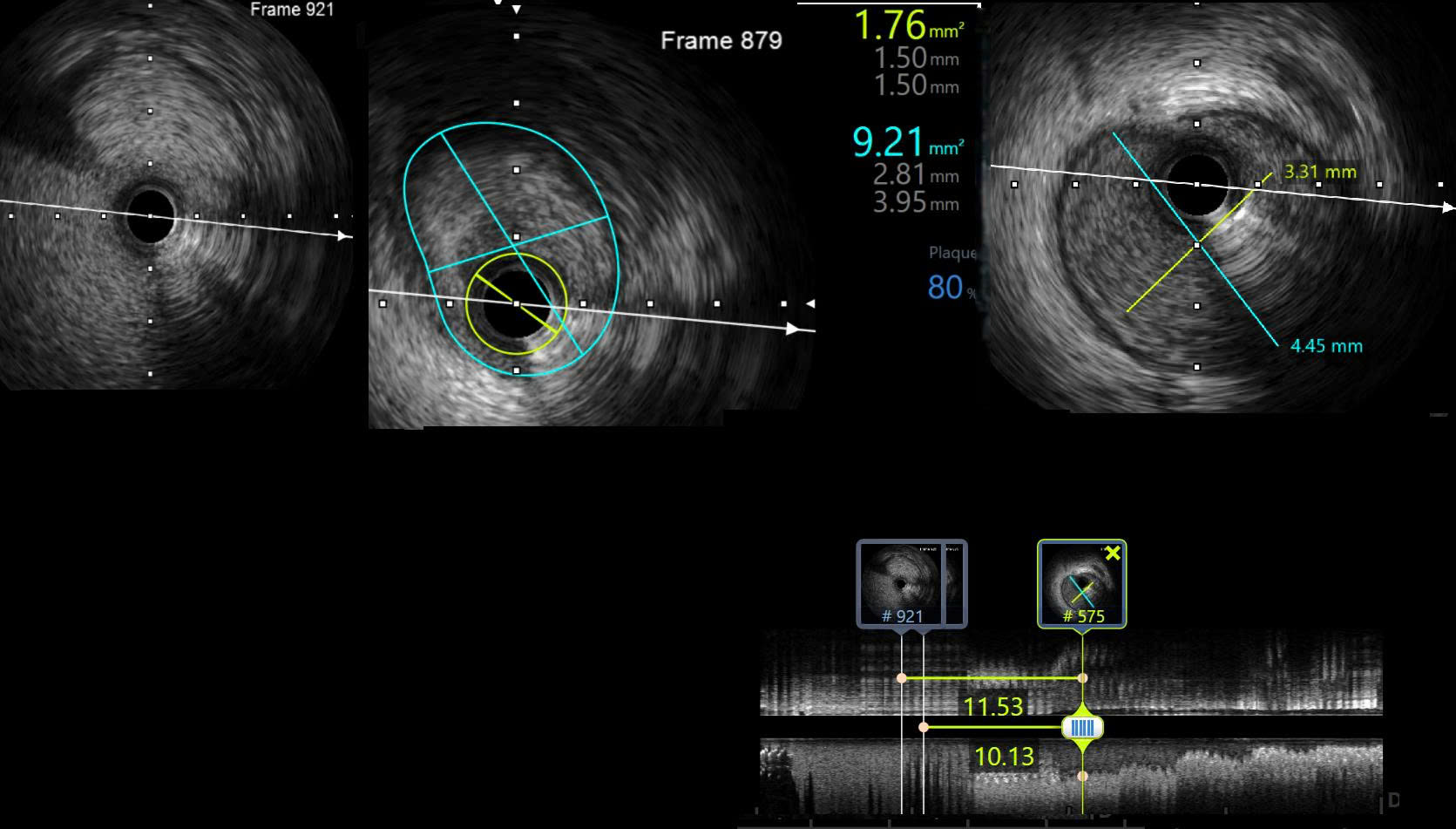Click the 9.21 mm² vessel area value

tap(888, 143)
